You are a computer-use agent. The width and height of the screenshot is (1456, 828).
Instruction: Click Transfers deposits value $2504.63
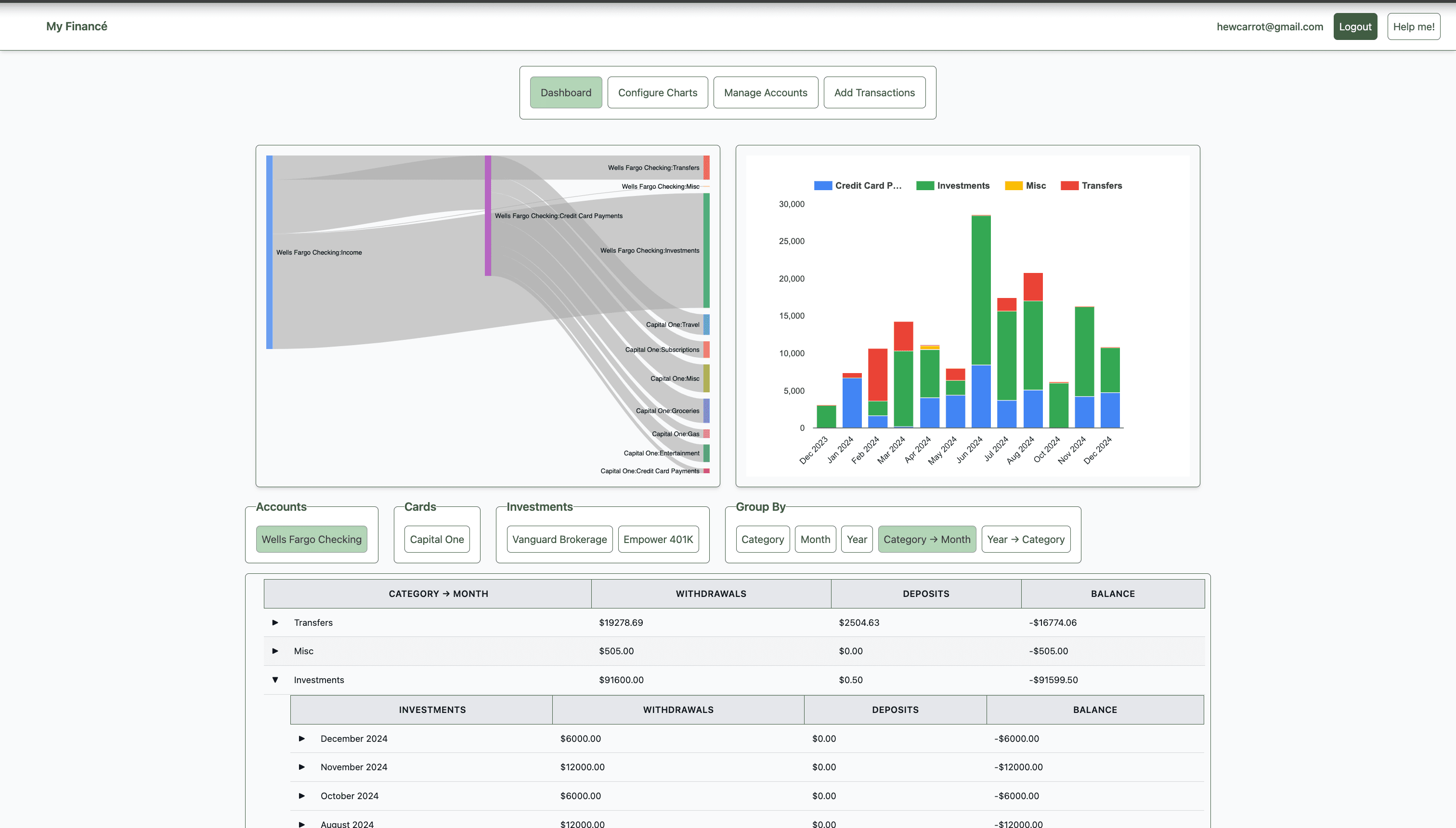pos(859,623)
